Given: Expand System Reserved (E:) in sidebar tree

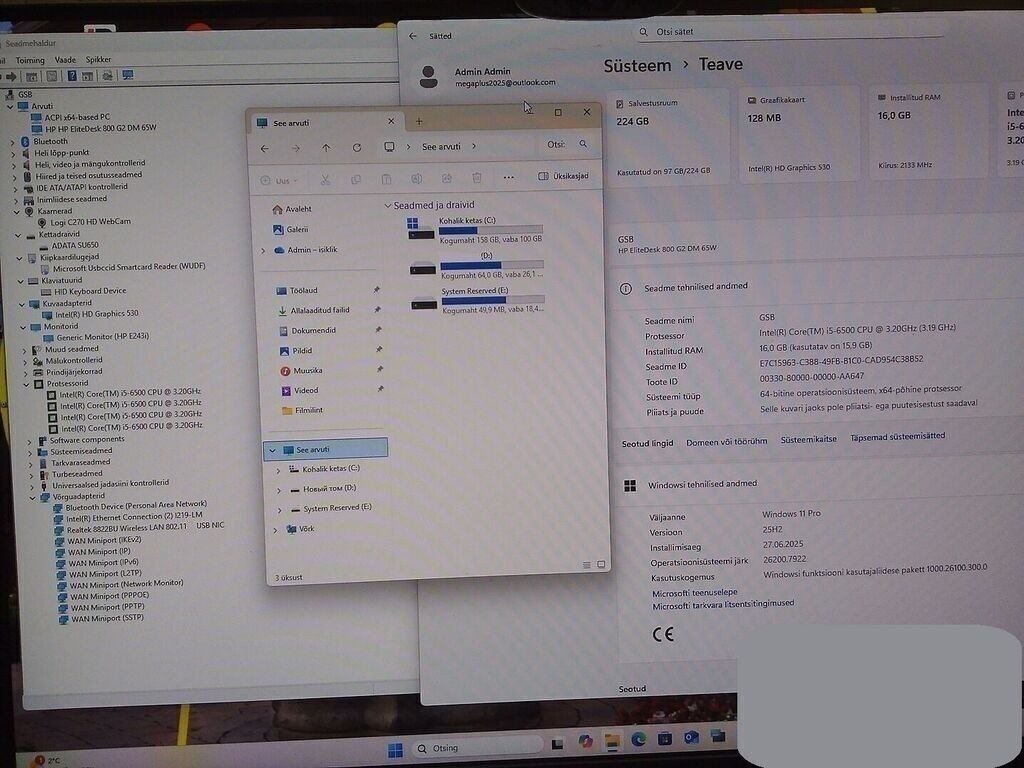Looking at the screenshot, I should 280,510.
